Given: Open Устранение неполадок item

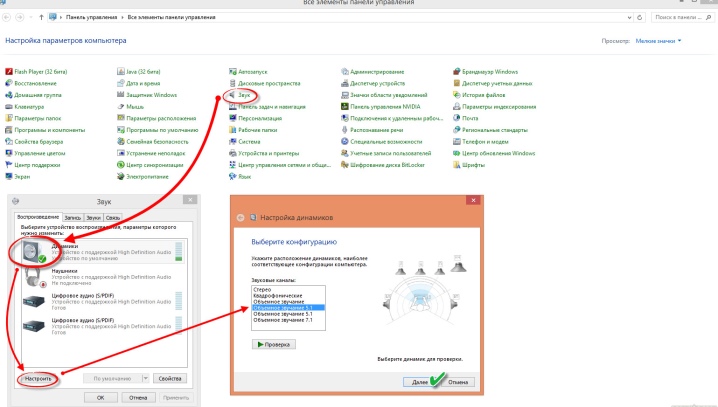Looking at the screenshot, I should (x=151, y=153).
